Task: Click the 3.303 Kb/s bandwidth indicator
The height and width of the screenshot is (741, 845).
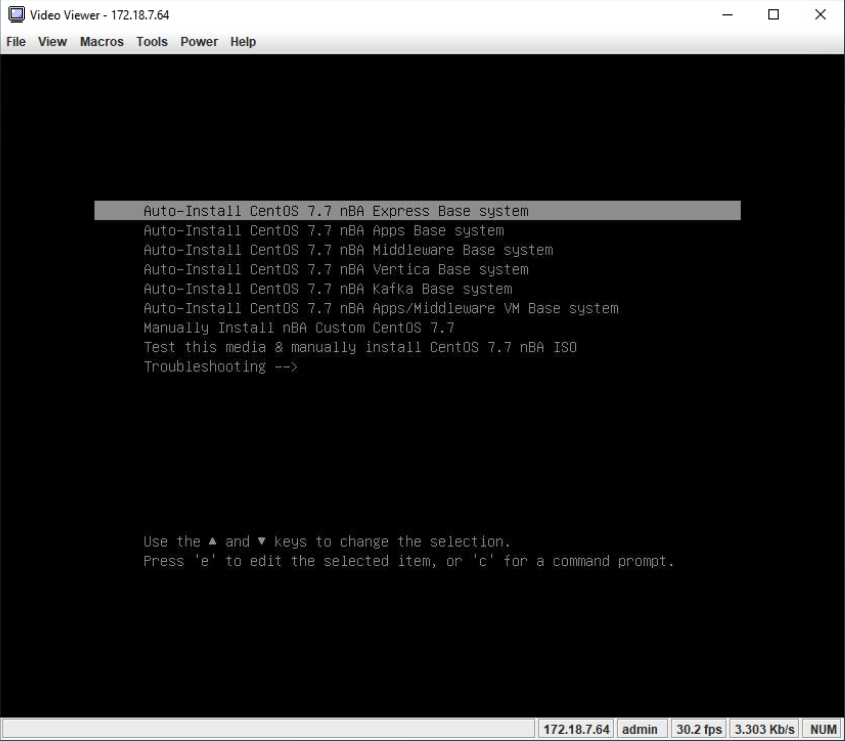Action: [x=764, y=729]
